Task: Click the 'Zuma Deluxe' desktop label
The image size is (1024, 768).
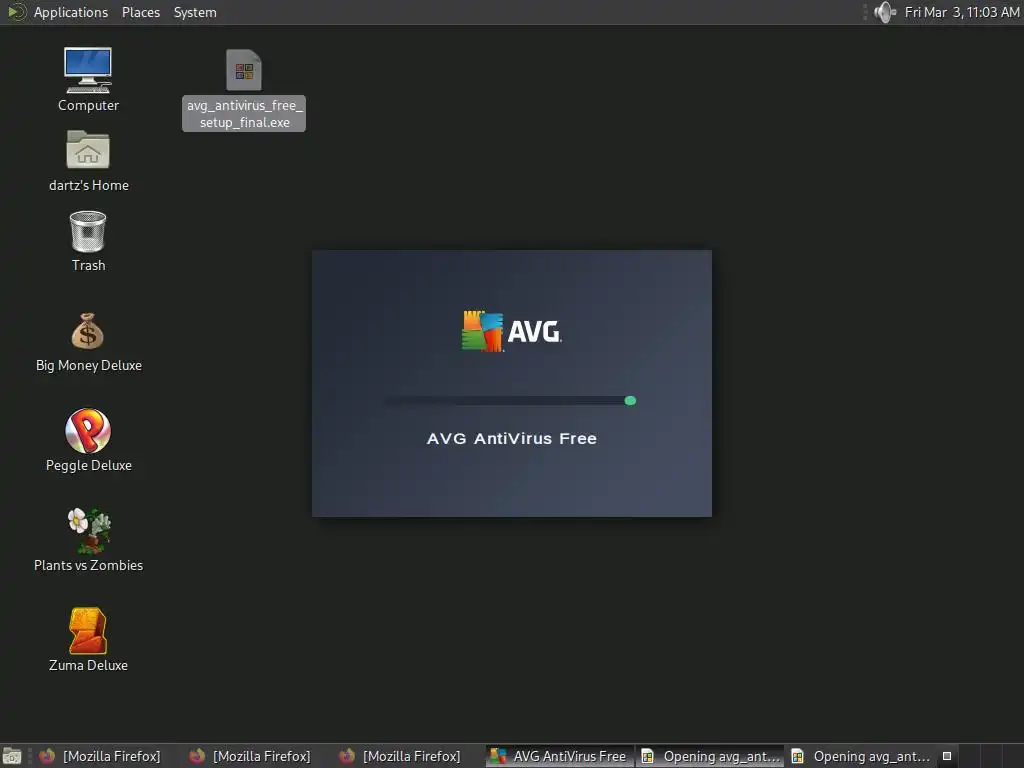Action: (88, 665)
